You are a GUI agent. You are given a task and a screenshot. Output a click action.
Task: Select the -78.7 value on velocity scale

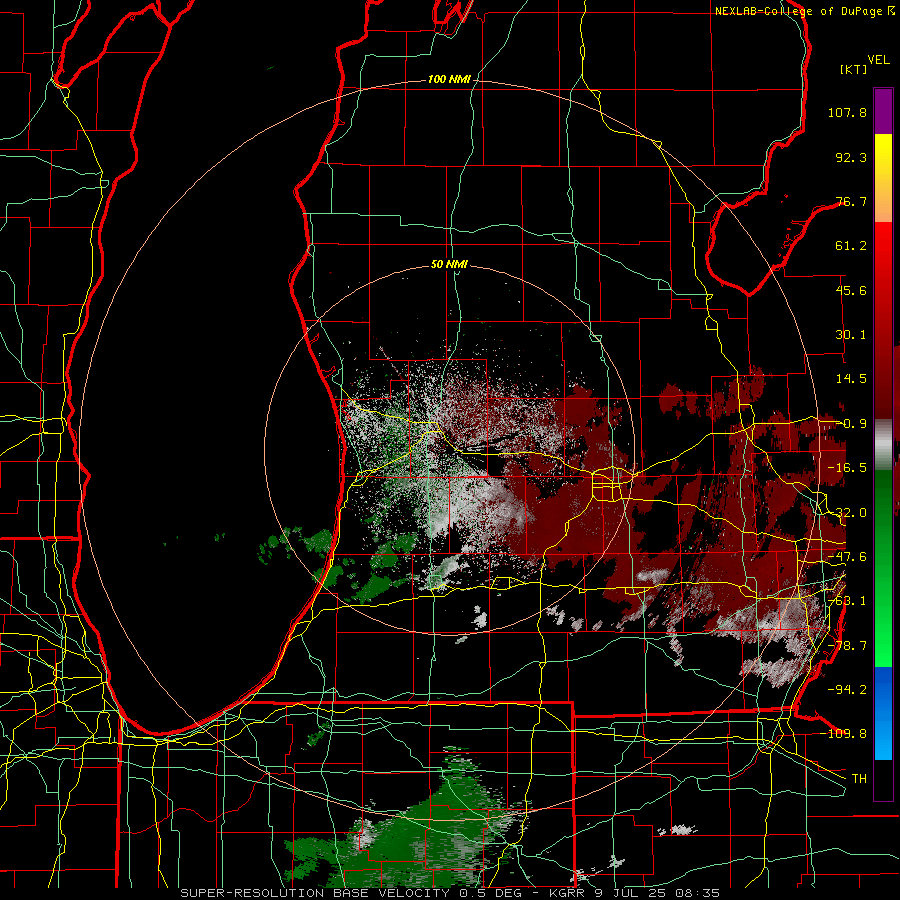(847, 646)
